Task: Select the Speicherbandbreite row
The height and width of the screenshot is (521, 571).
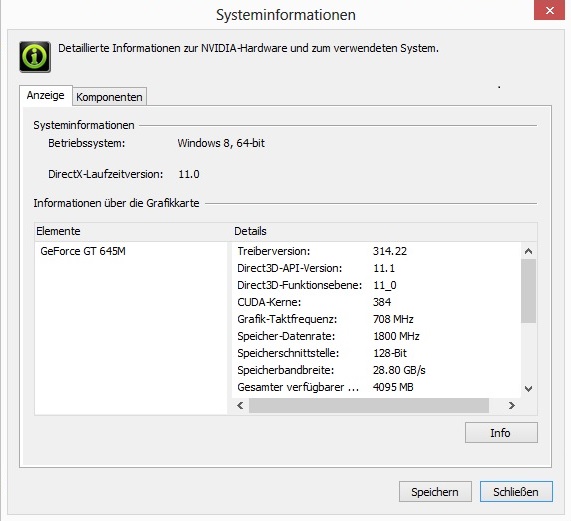Action: [x=376, y=370]
